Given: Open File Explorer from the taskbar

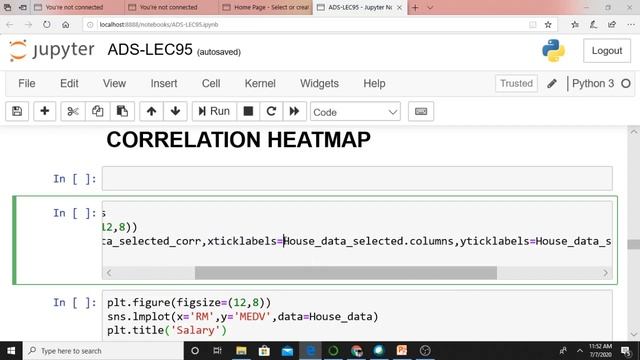Looking at the screenshot, I should click(241, 351).
